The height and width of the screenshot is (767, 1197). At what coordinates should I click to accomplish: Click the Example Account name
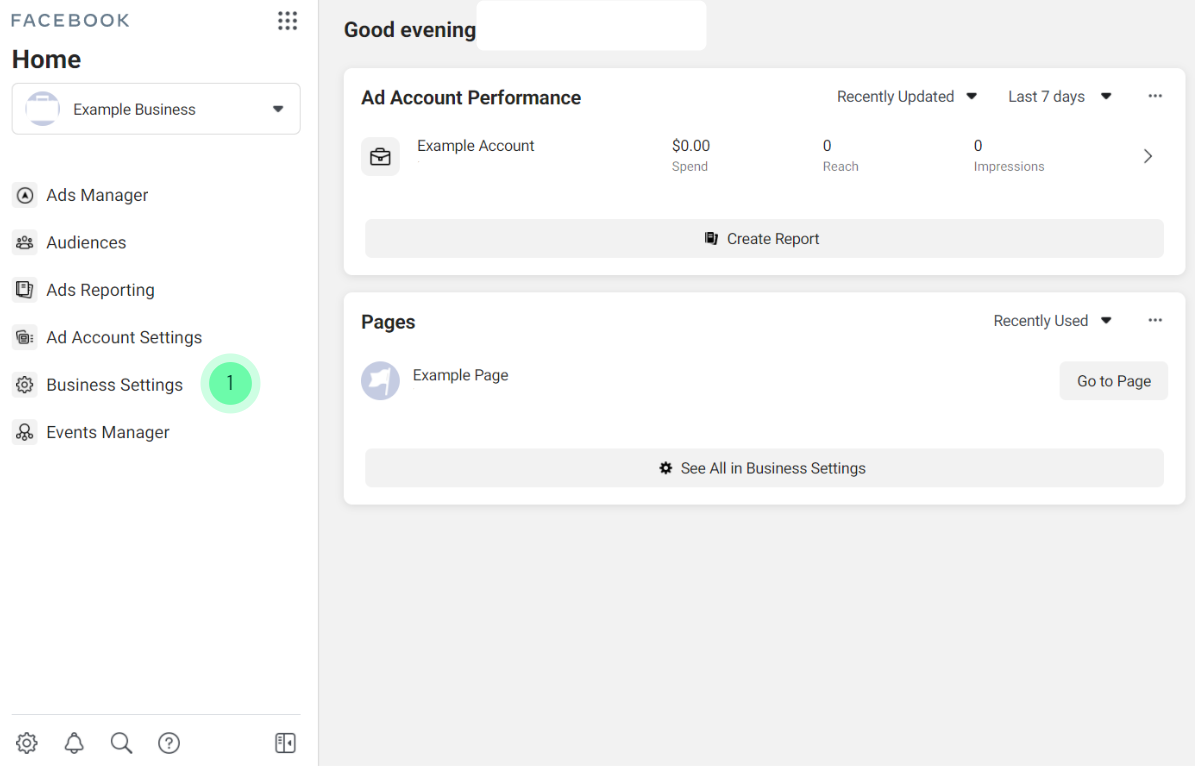tap(476, 146)
